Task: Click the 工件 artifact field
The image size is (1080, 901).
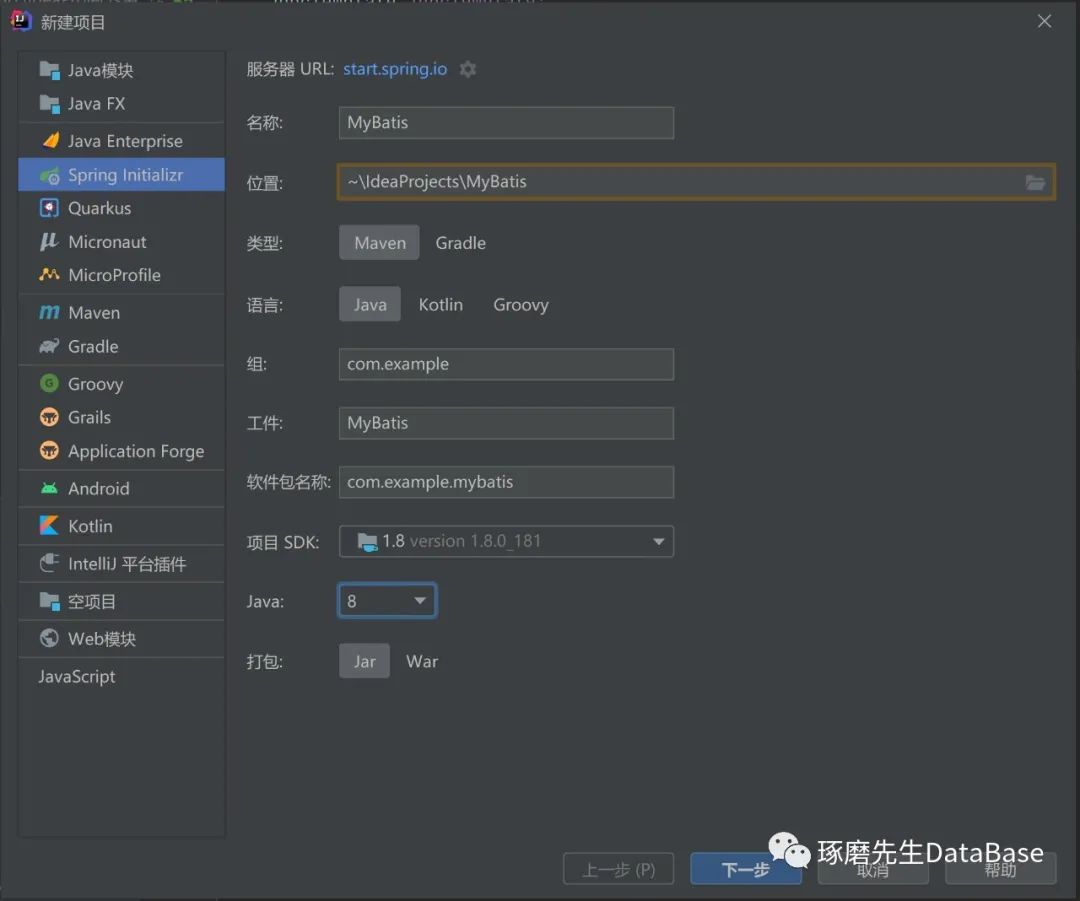Action: 506,423
